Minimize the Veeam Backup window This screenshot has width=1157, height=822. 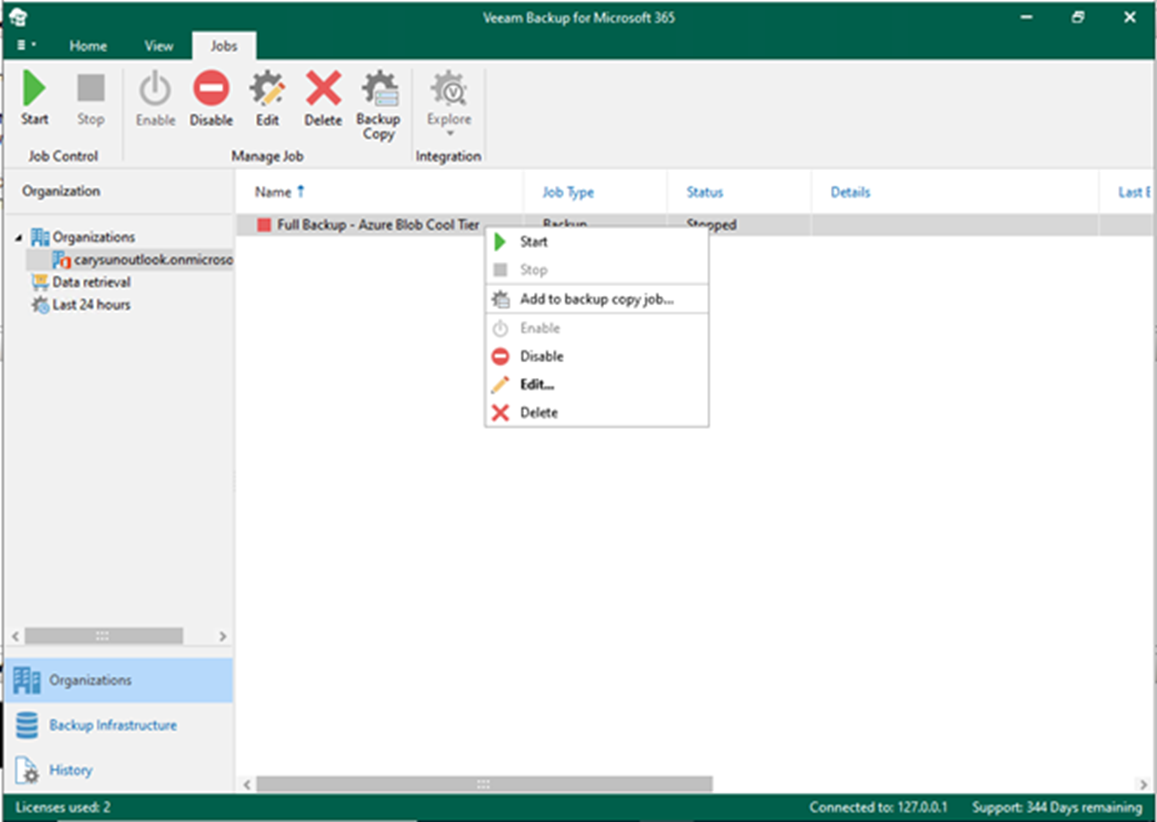click(x=1026, y=17)
